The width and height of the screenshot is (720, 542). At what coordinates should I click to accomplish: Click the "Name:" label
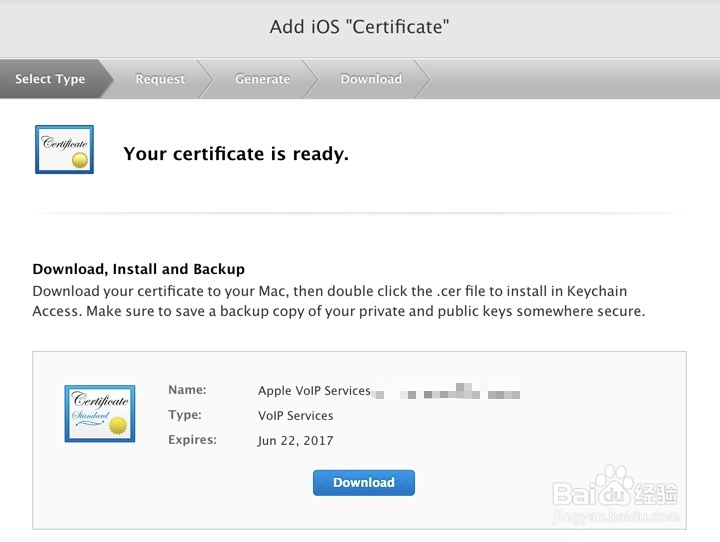[187, 390]
